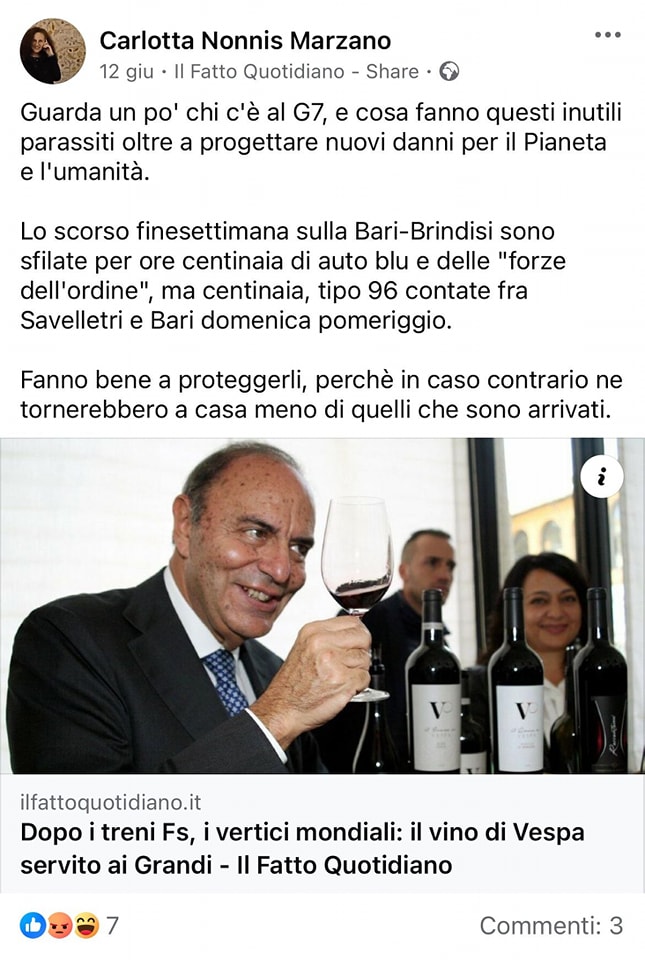The image size is (645, 960).
Task: Click the wine bottles in the preview photo
Action: tap(517, 681)
